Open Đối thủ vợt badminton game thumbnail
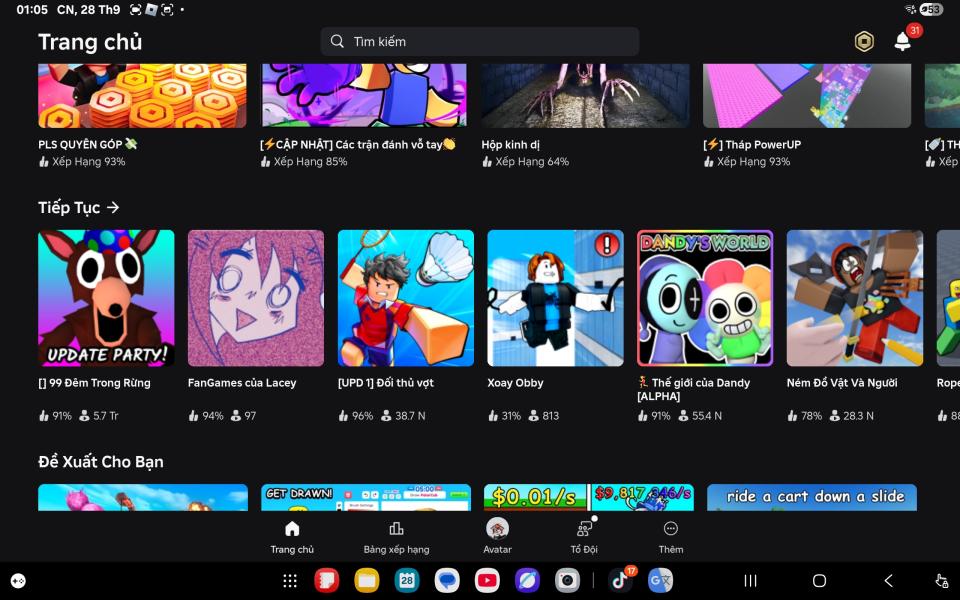Viewport: 960px width, 600px height. point(406,298)
